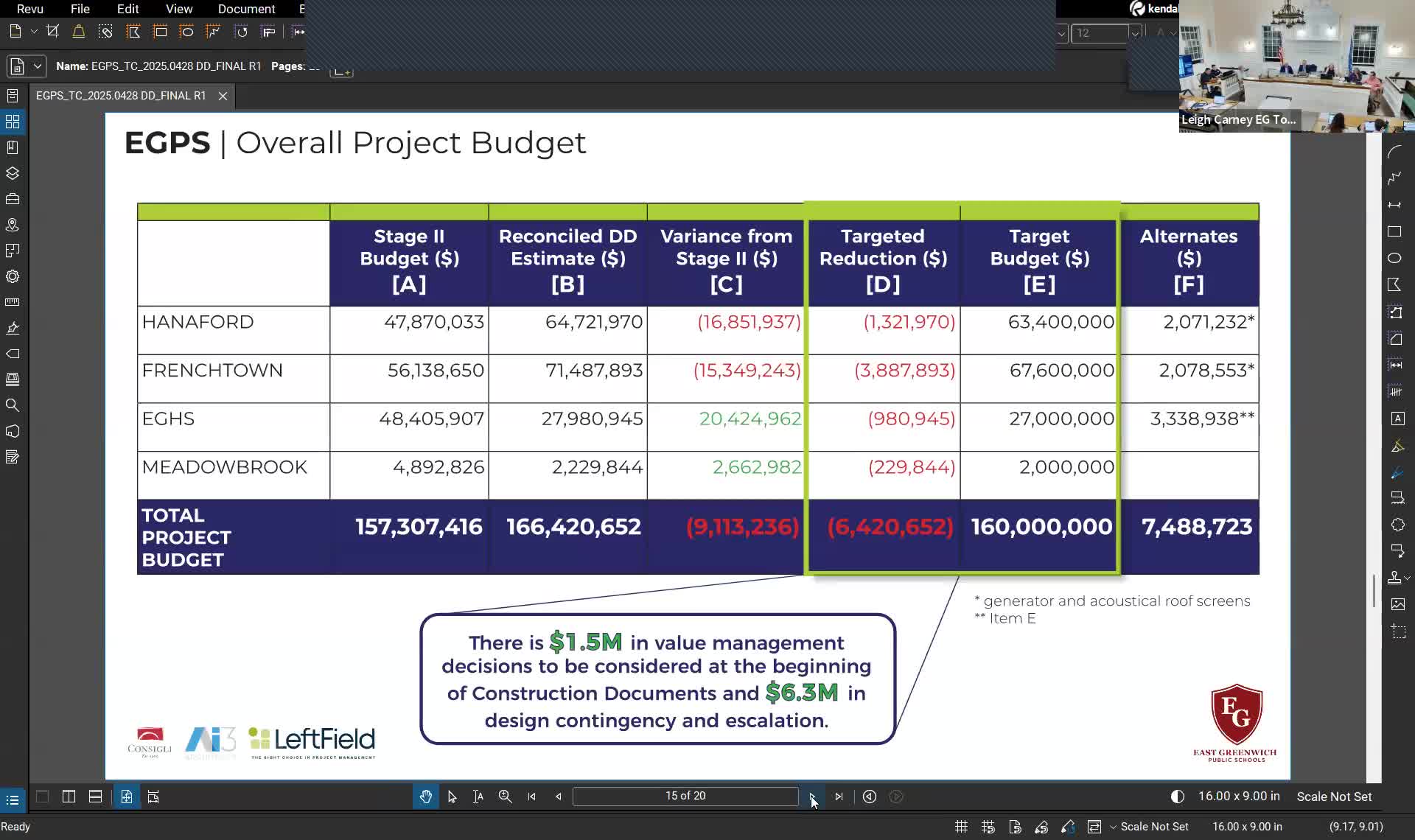
Task: Open the Thumbnails panel in left sidebar
Action: click(x=13, y=122)
